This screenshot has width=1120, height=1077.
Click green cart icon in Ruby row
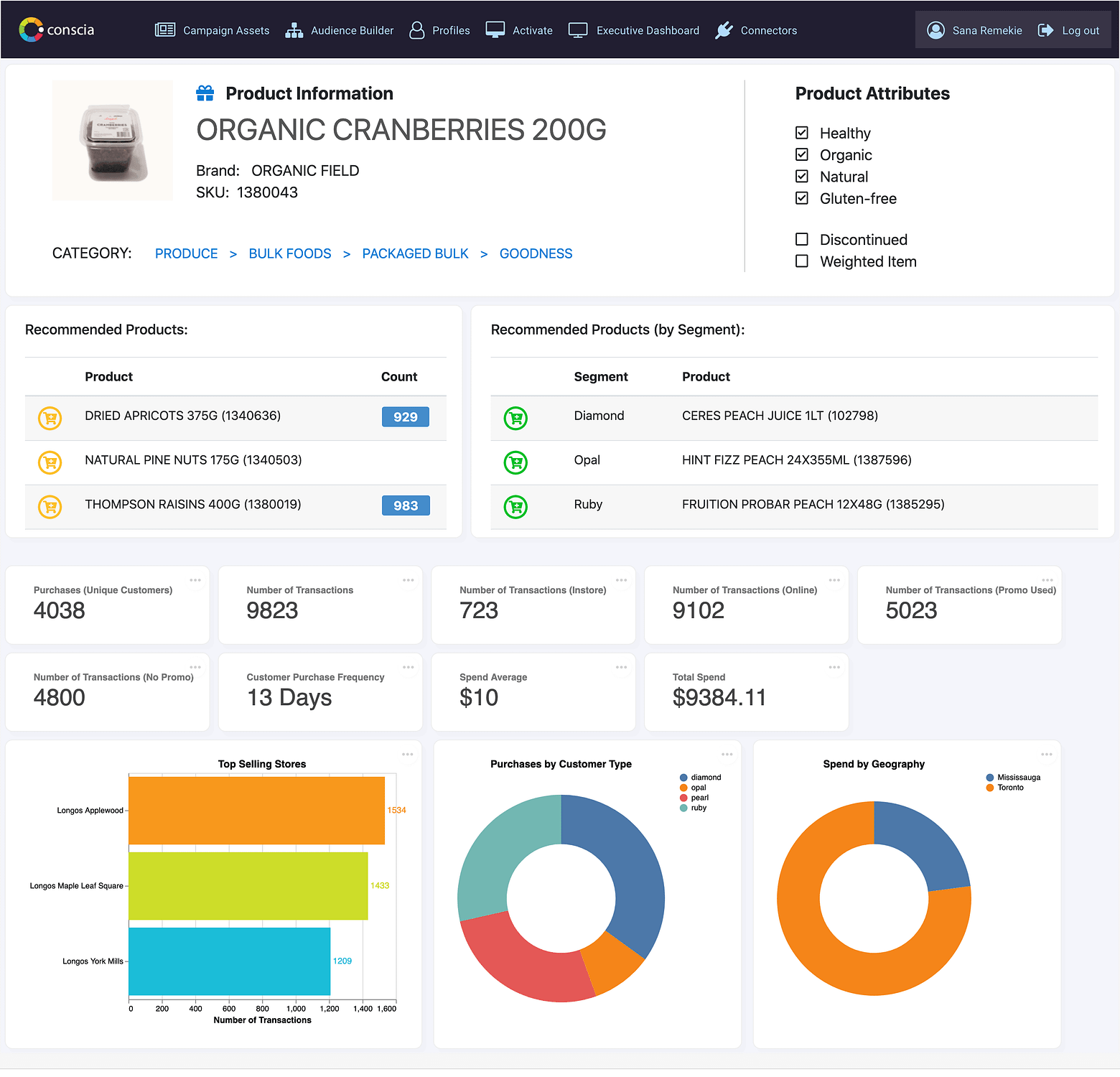515,507
